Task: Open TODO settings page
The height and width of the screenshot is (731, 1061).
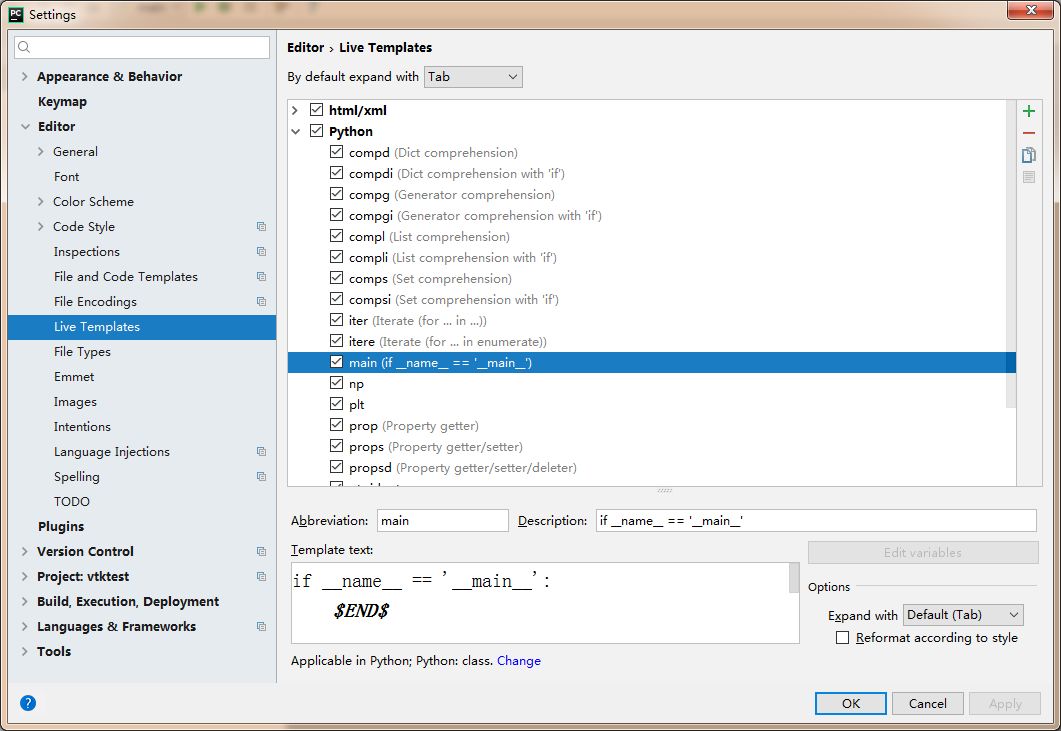Action: 72,502
